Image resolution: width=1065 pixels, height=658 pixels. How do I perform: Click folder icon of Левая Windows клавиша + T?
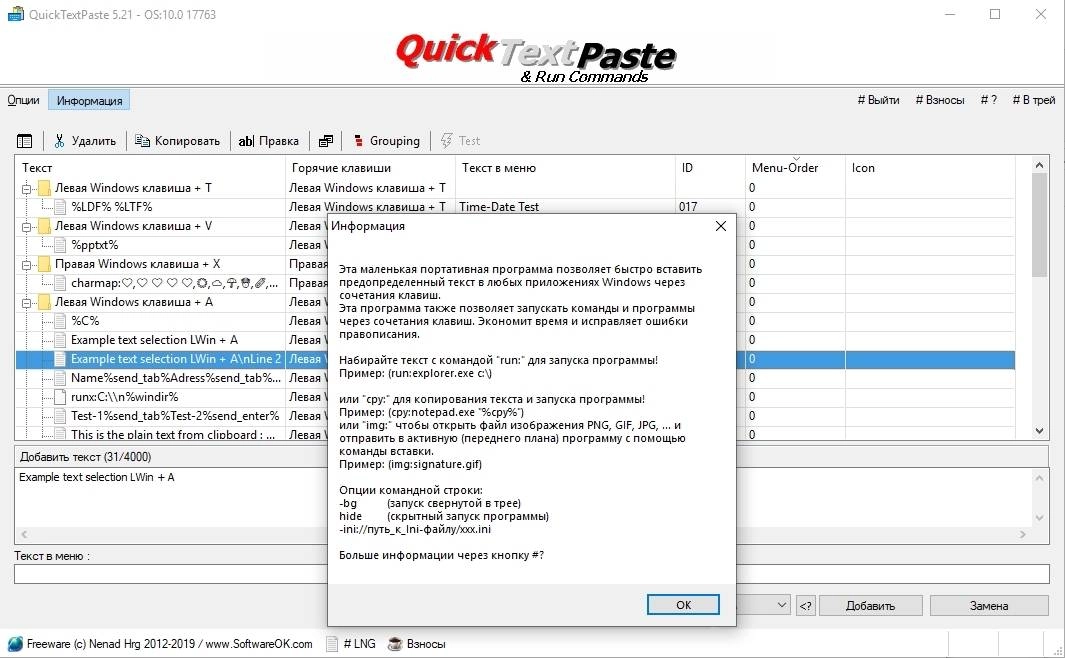click(x=44, y=188)
